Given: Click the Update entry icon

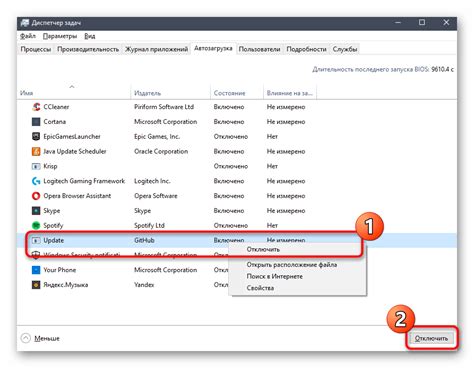Looking at the screenshot, I should tap(36, 240).
